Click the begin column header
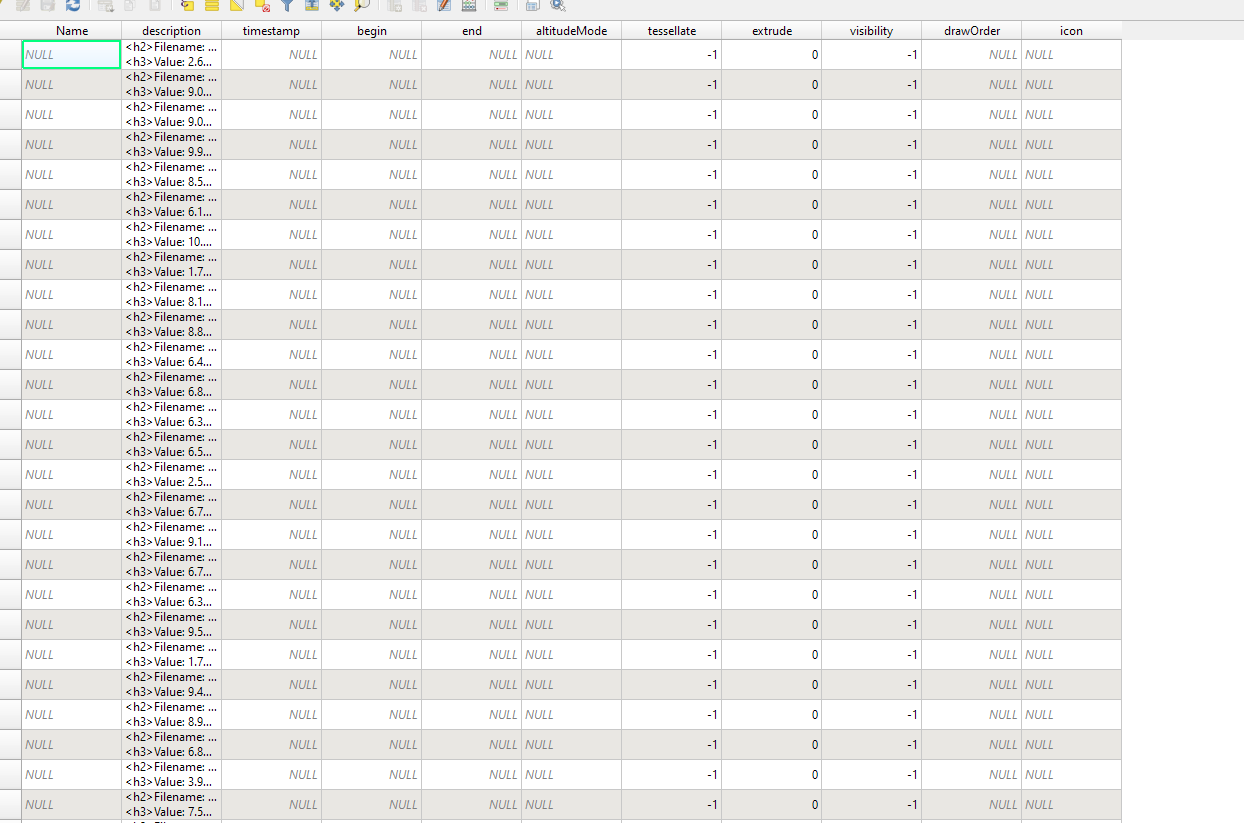Screen dimensions: 1244x823 pos(372,31)
